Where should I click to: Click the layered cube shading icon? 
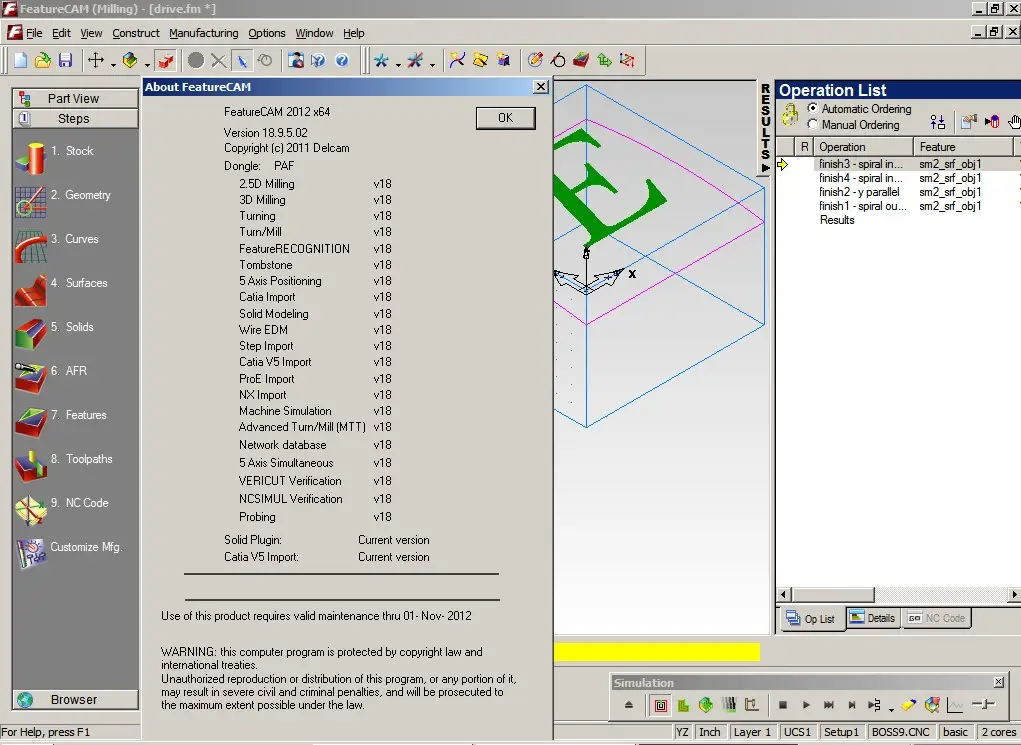(x=130, y=61)
